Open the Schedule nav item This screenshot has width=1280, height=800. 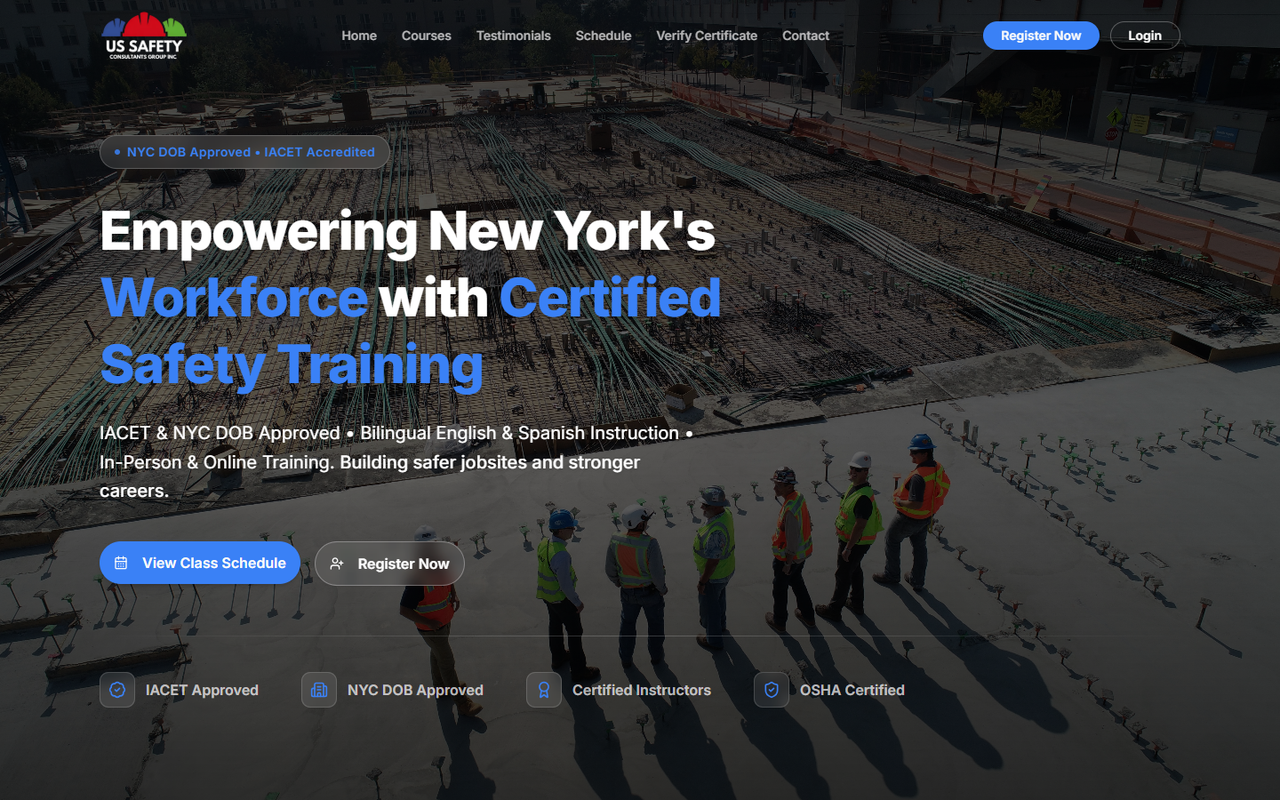click(603, 36)
